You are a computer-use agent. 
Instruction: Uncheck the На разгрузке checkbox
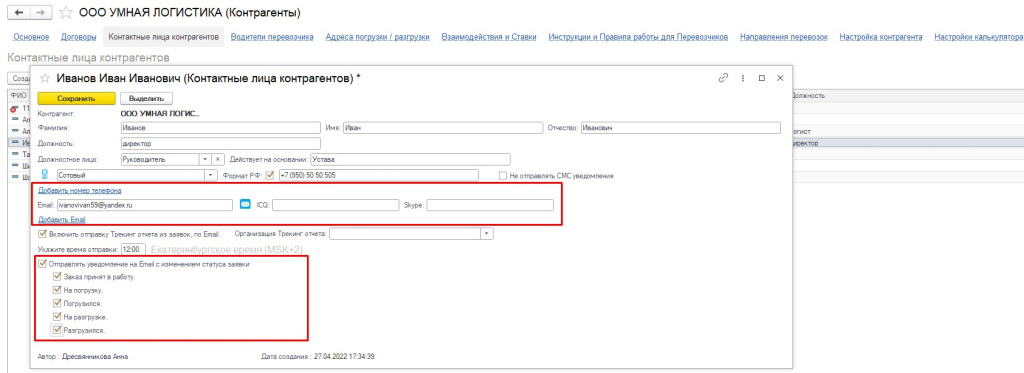point(57,317)
